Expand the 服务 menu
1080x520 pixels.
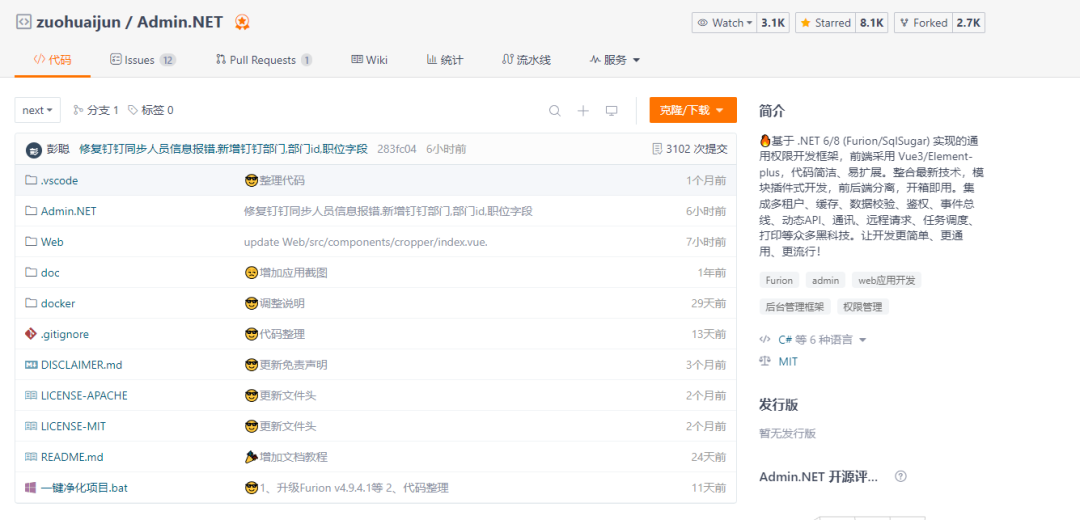pyautogui.click(x=615, y=60)
